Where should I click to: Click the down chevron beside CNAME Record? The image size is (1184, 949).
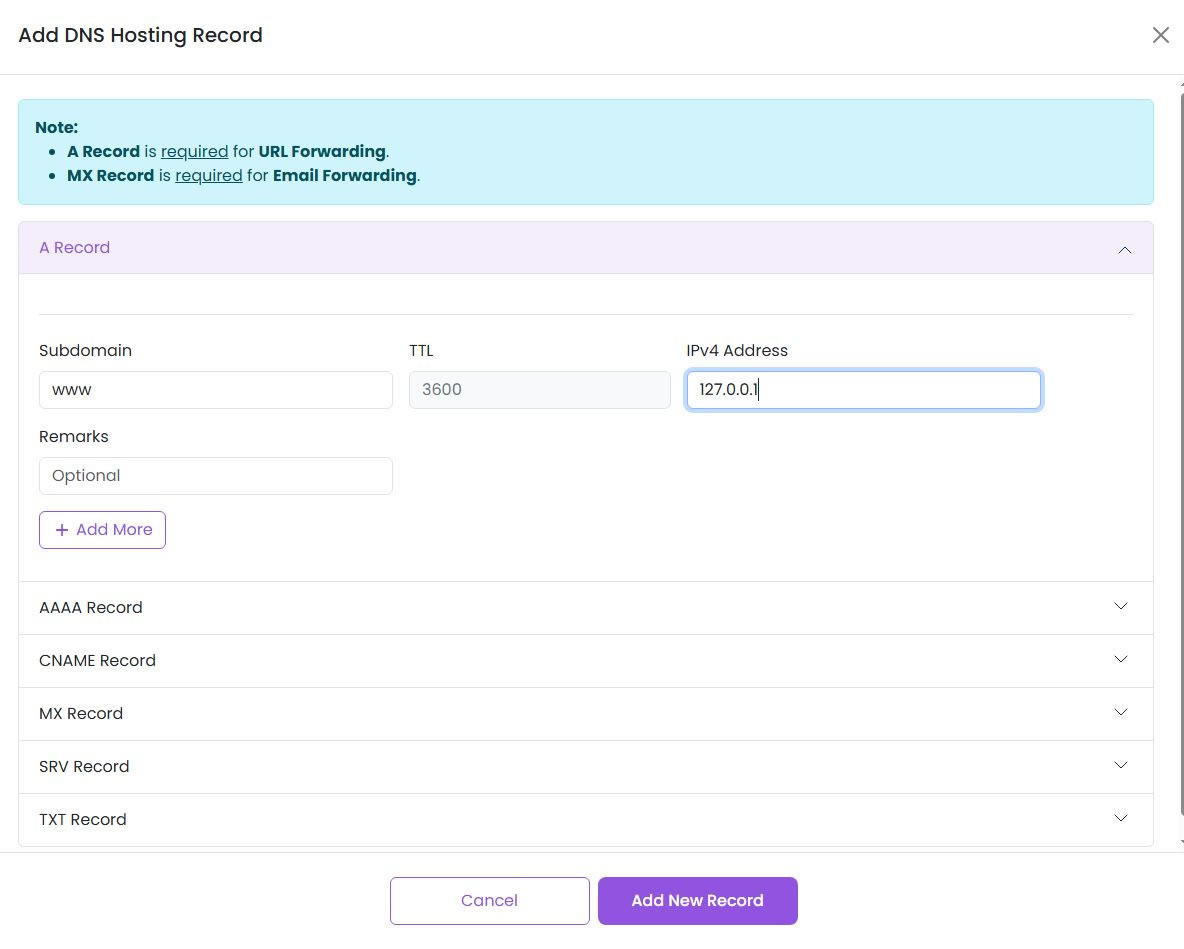click(x=1121, y=660)
